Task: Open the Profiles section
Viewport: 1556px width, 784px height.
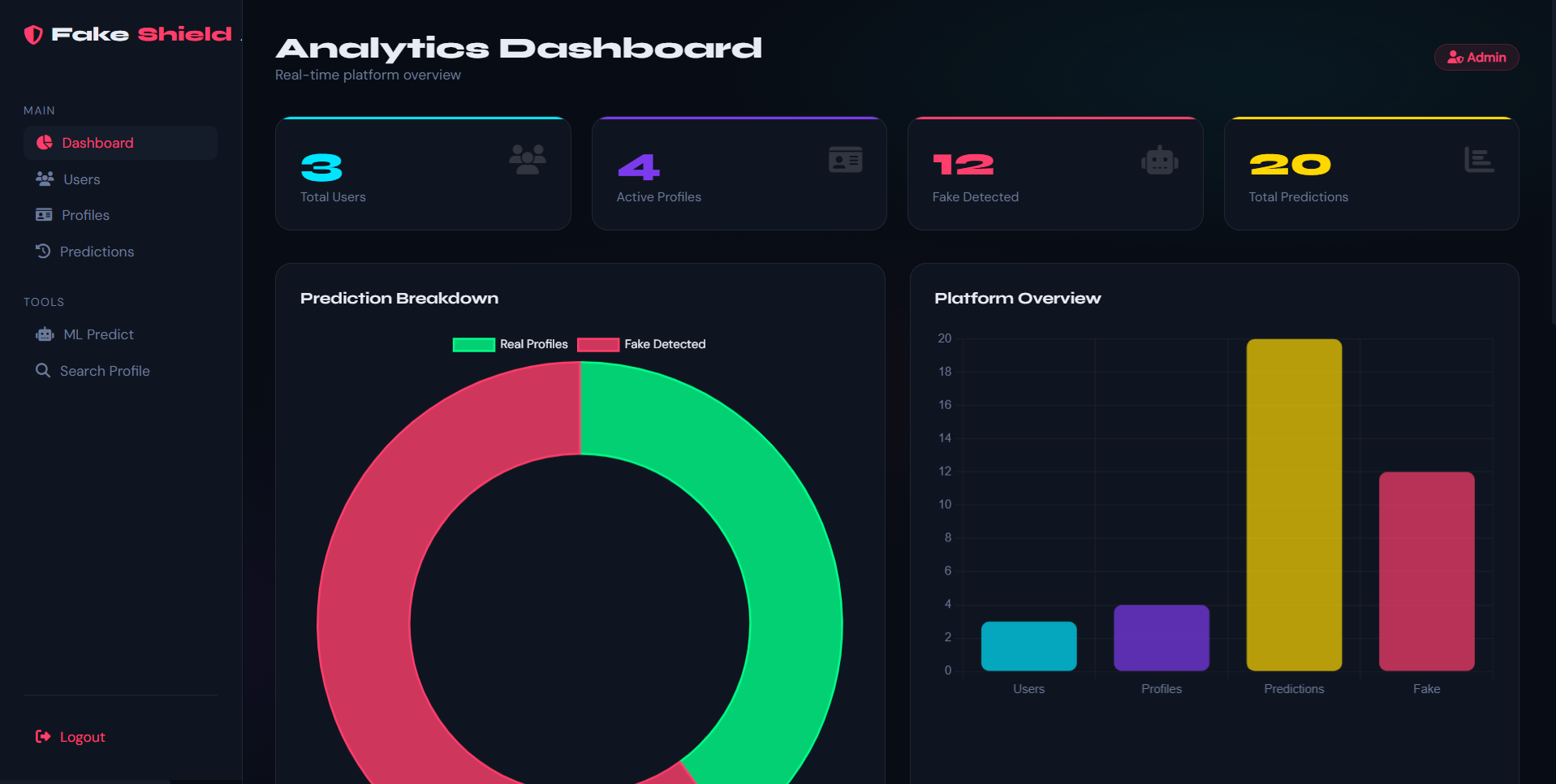Action: point(120,215)
